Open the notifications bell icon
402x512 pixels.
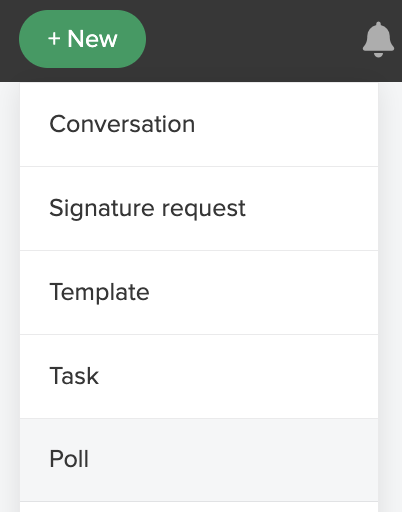pos(378,39)
